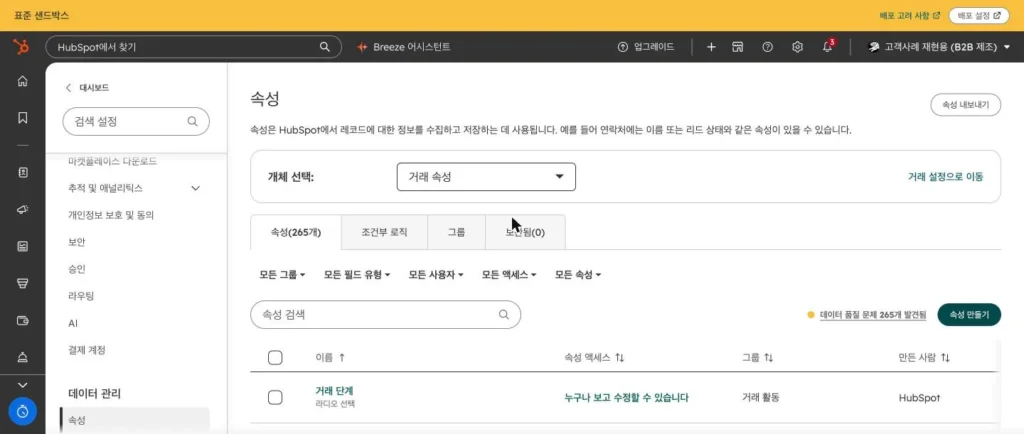Click 속성 만들기 button

click(x=969, y=315)
